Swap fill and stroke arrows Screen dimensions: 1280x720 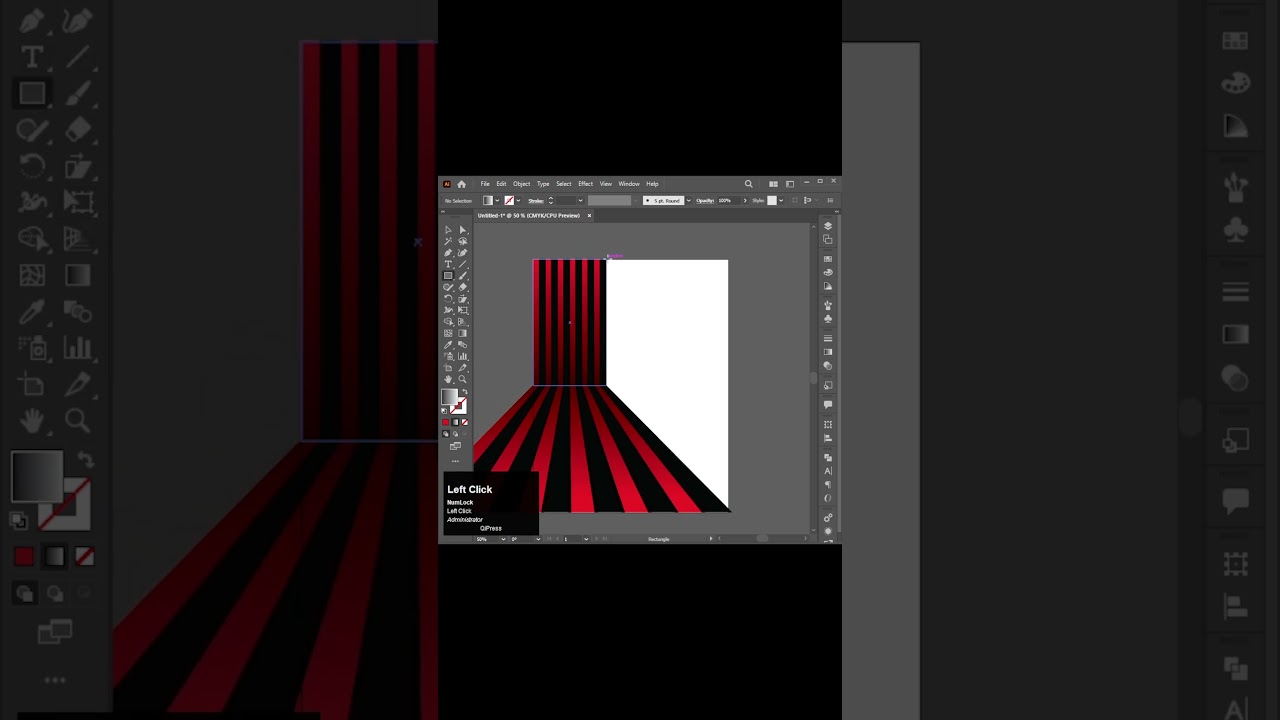[x=464, y=391]
